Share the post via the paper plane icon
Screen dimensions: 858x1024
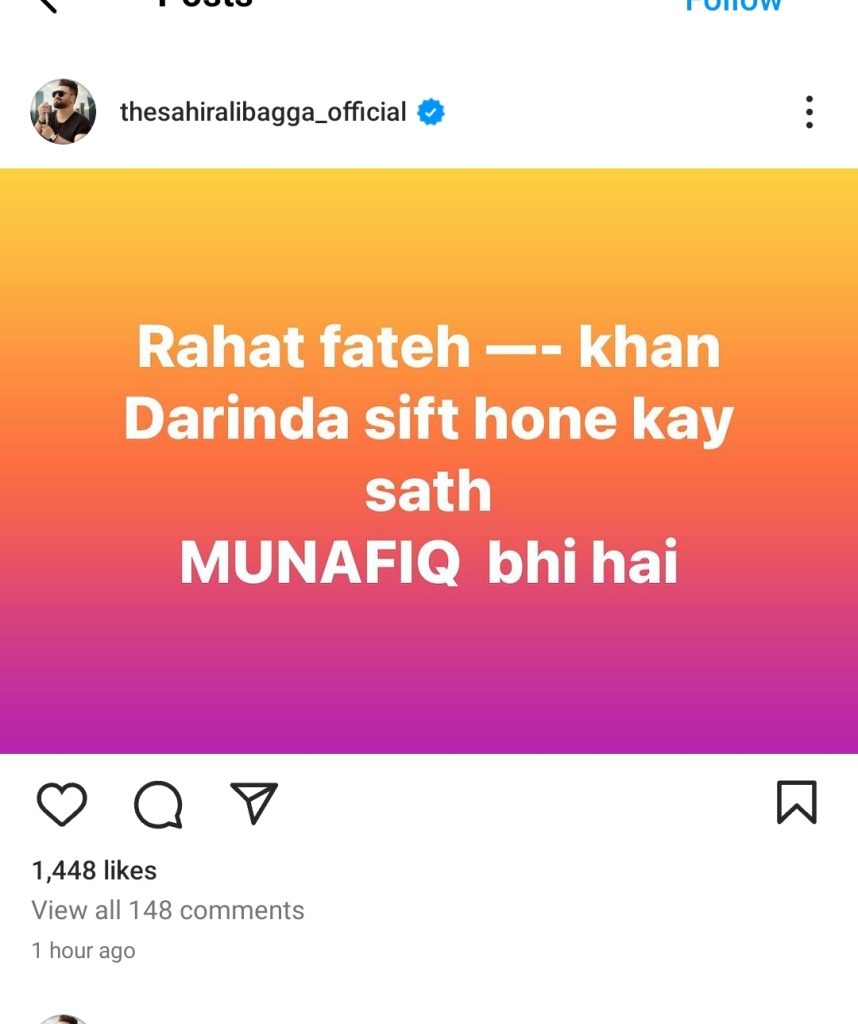tap(254, 803)
